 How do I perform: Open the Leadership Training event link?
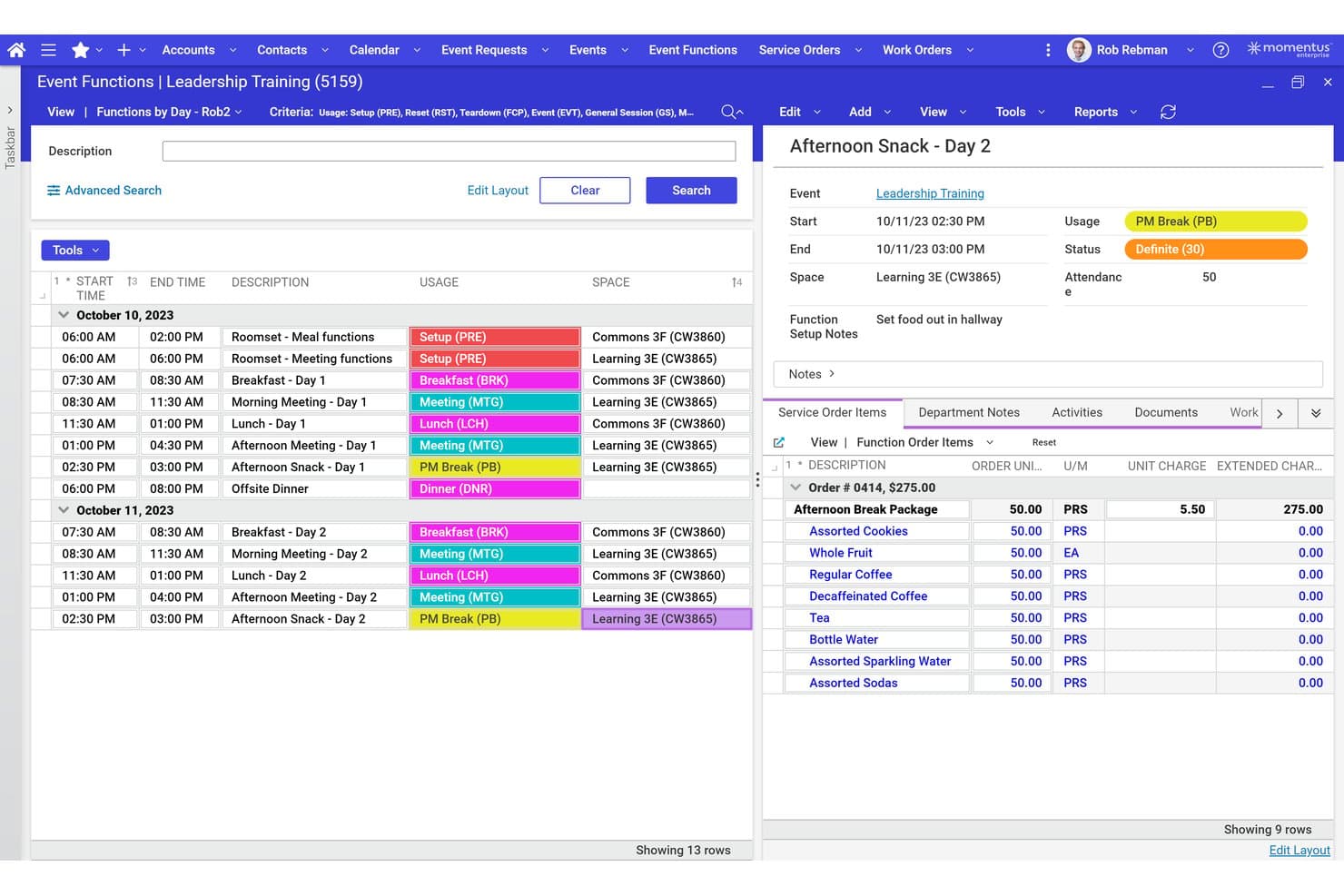[930, 193]
